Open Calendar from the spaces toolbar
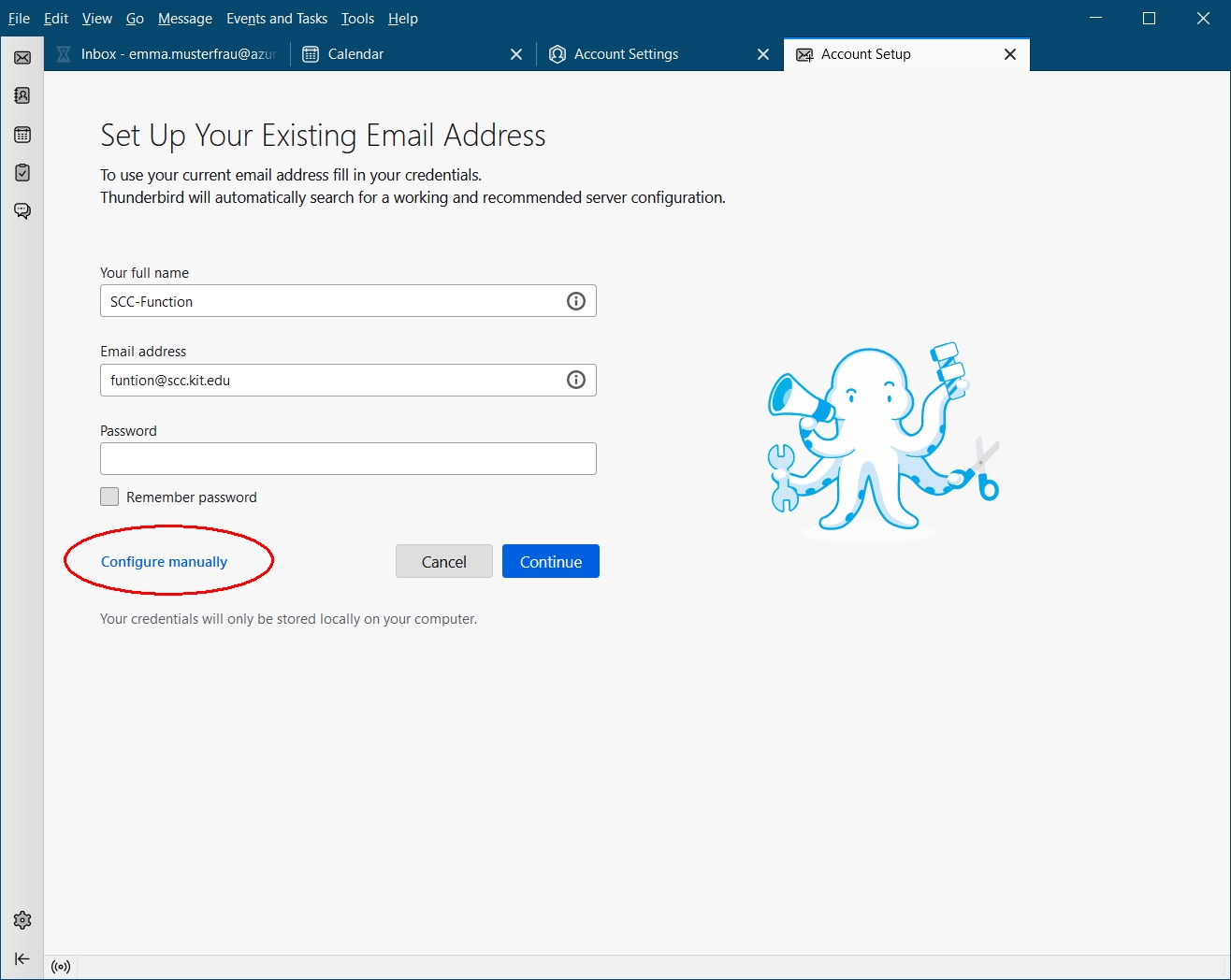 coord(22,135)
